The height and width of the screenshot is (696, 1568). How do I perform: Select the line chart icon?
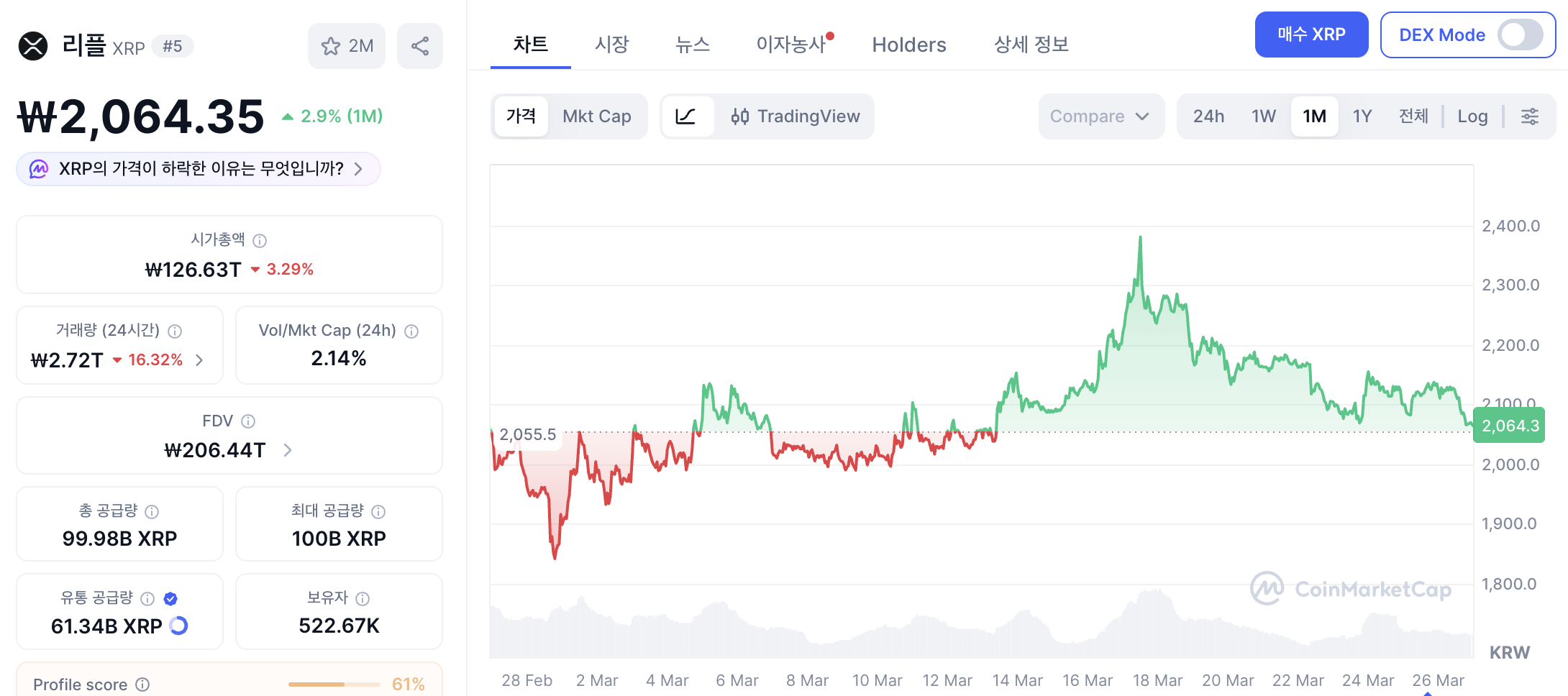click(686, 116)
